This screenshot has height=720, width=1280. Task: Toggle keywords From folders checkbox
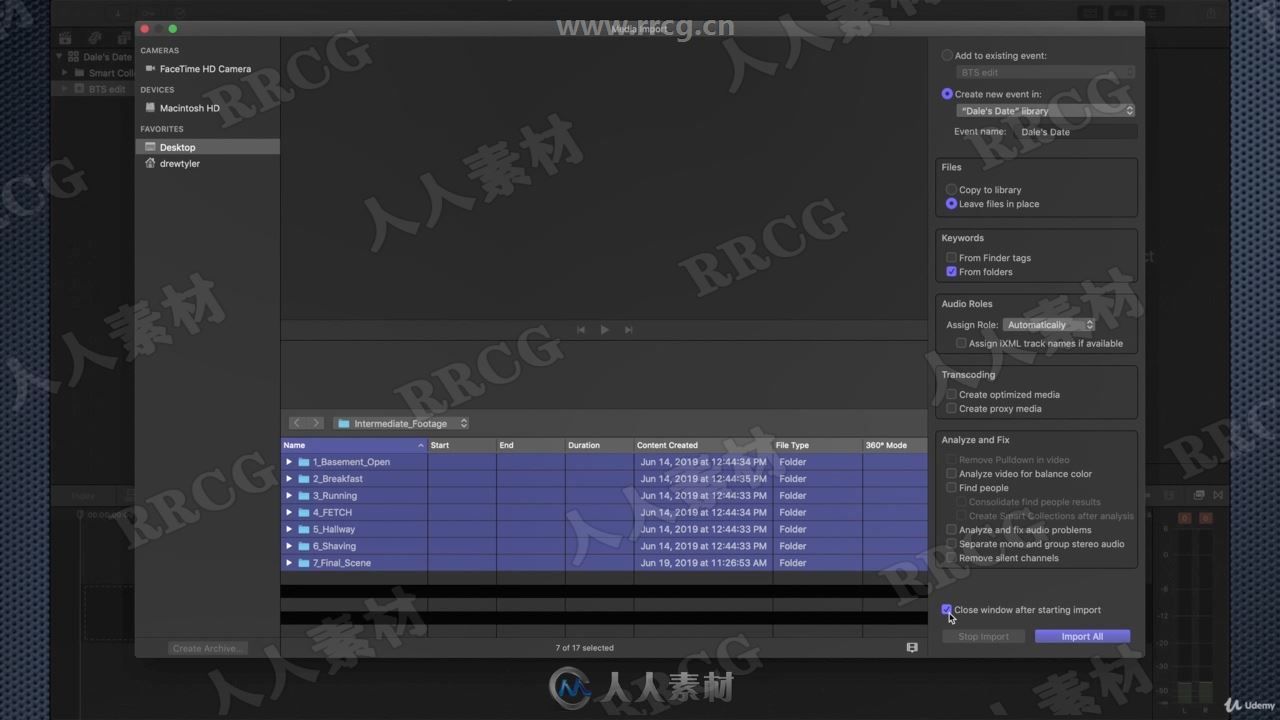tap(951, 272)
